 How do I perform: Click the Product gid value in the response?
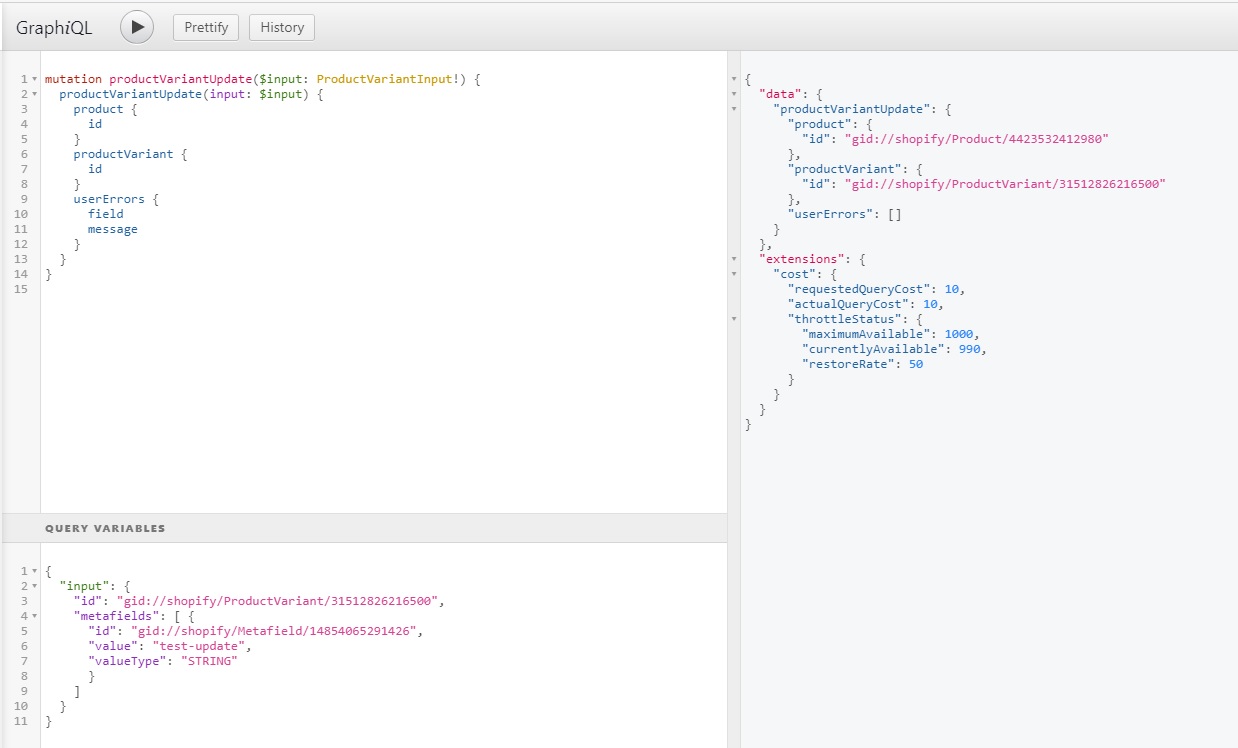(977, 139)
